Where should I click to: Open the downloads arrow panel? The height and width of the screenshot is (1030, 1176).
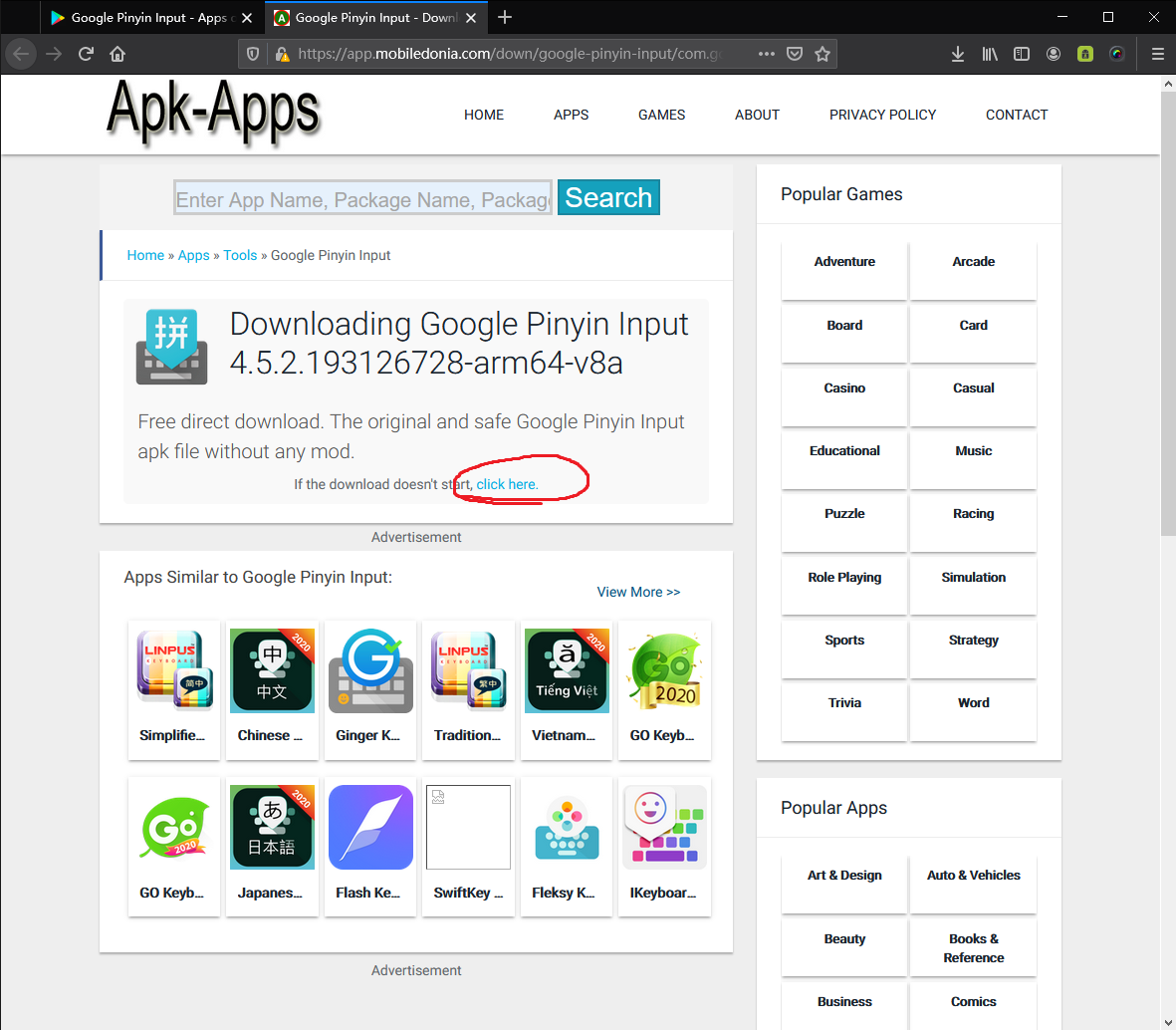click(958, 54)
